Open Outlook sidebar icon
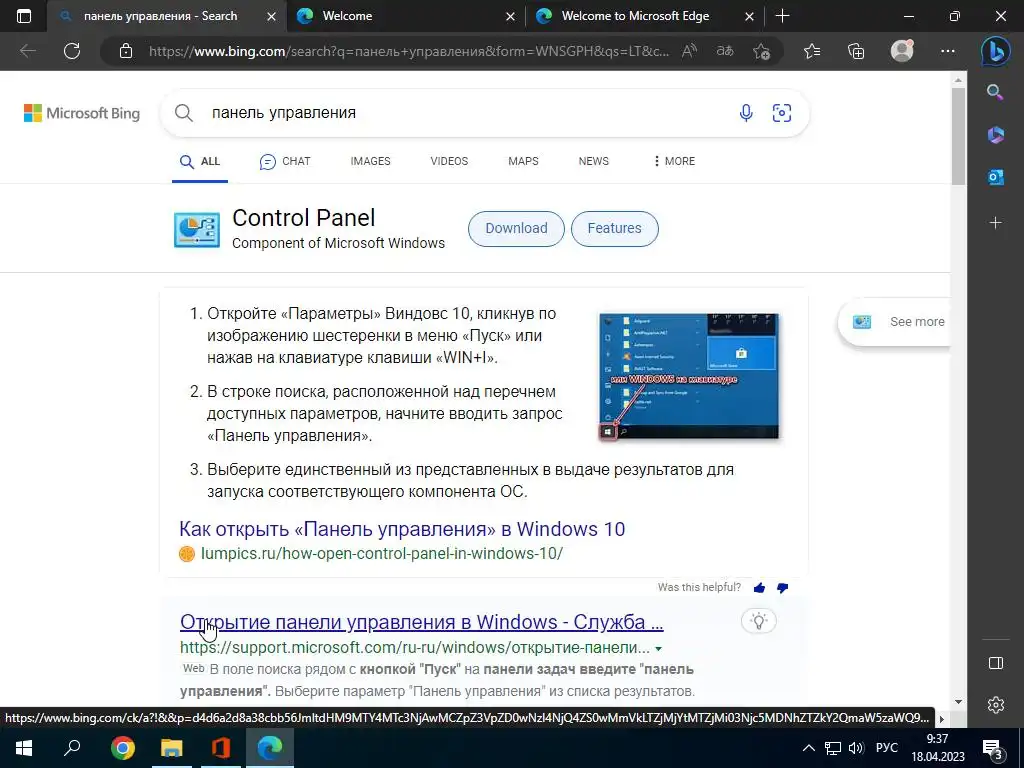This screenshot has width=1024, height=768. (995, 177)
